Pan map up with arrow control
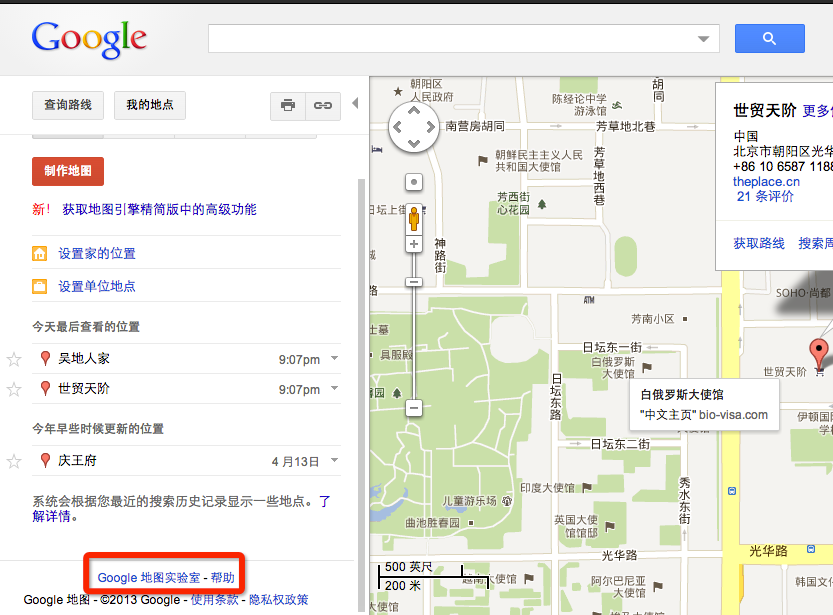The width and height of the screenshot is (833, 615). tap(414, 110)
